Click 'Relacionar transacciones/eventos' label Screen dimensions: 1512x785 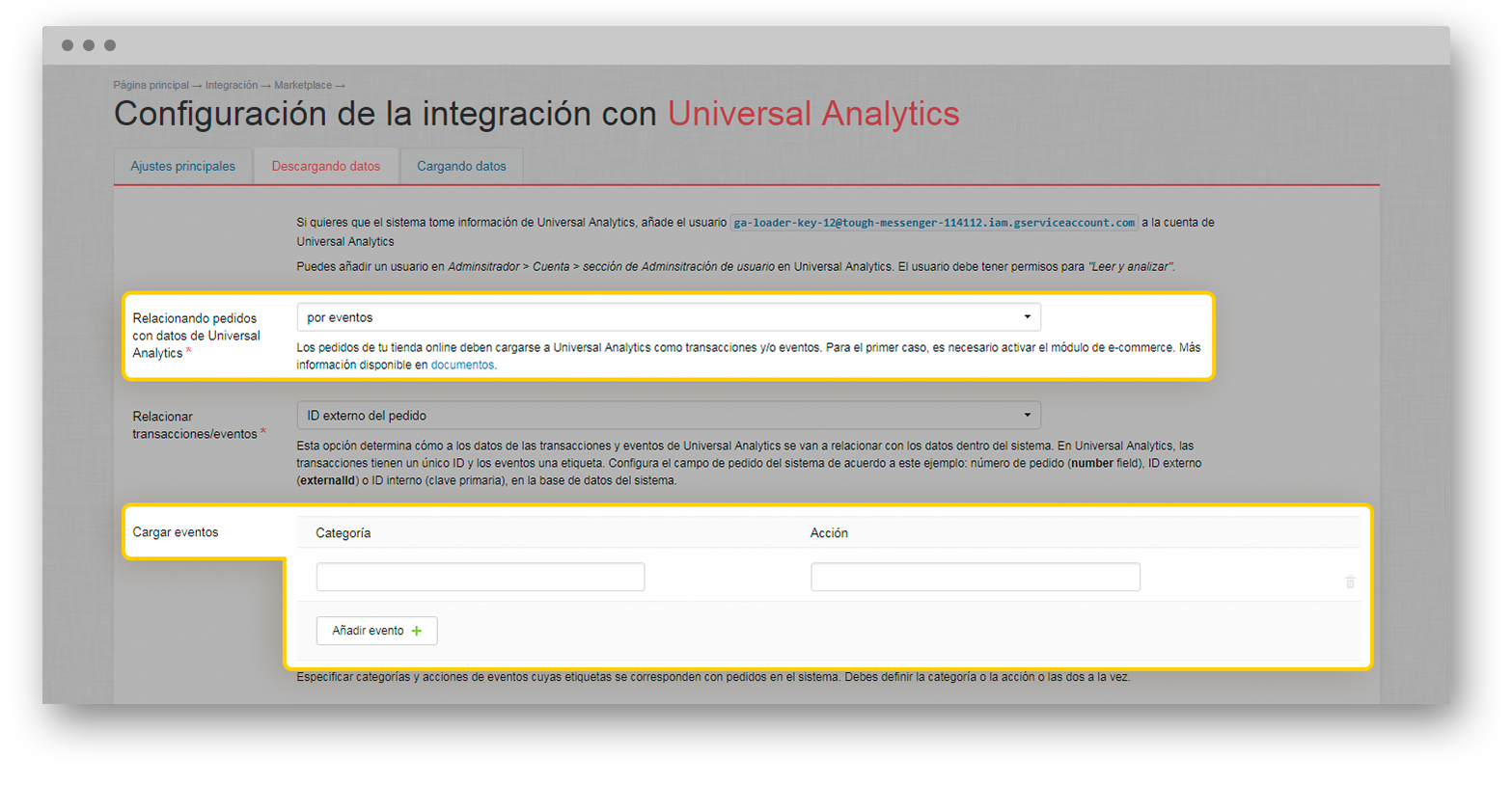click(x=199, y=425)
